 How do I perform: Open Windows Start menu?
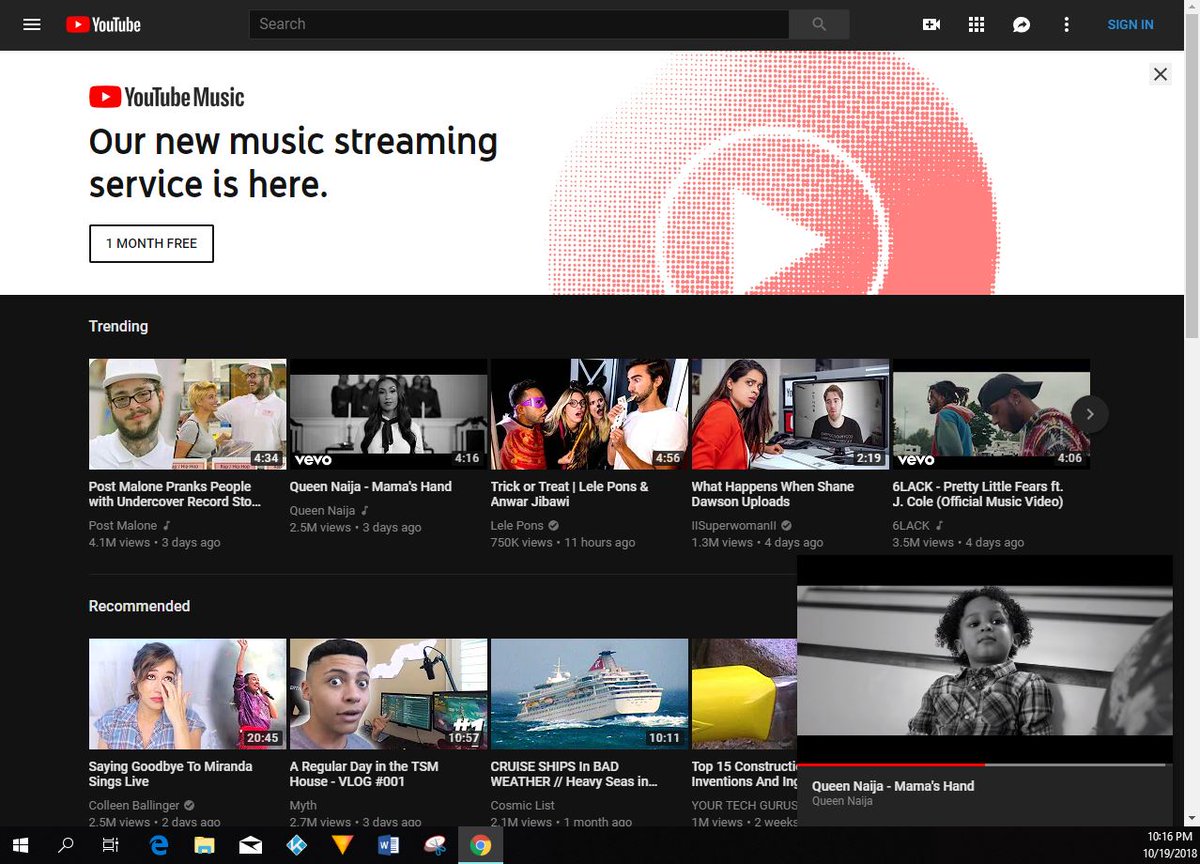tap(20, 845)
